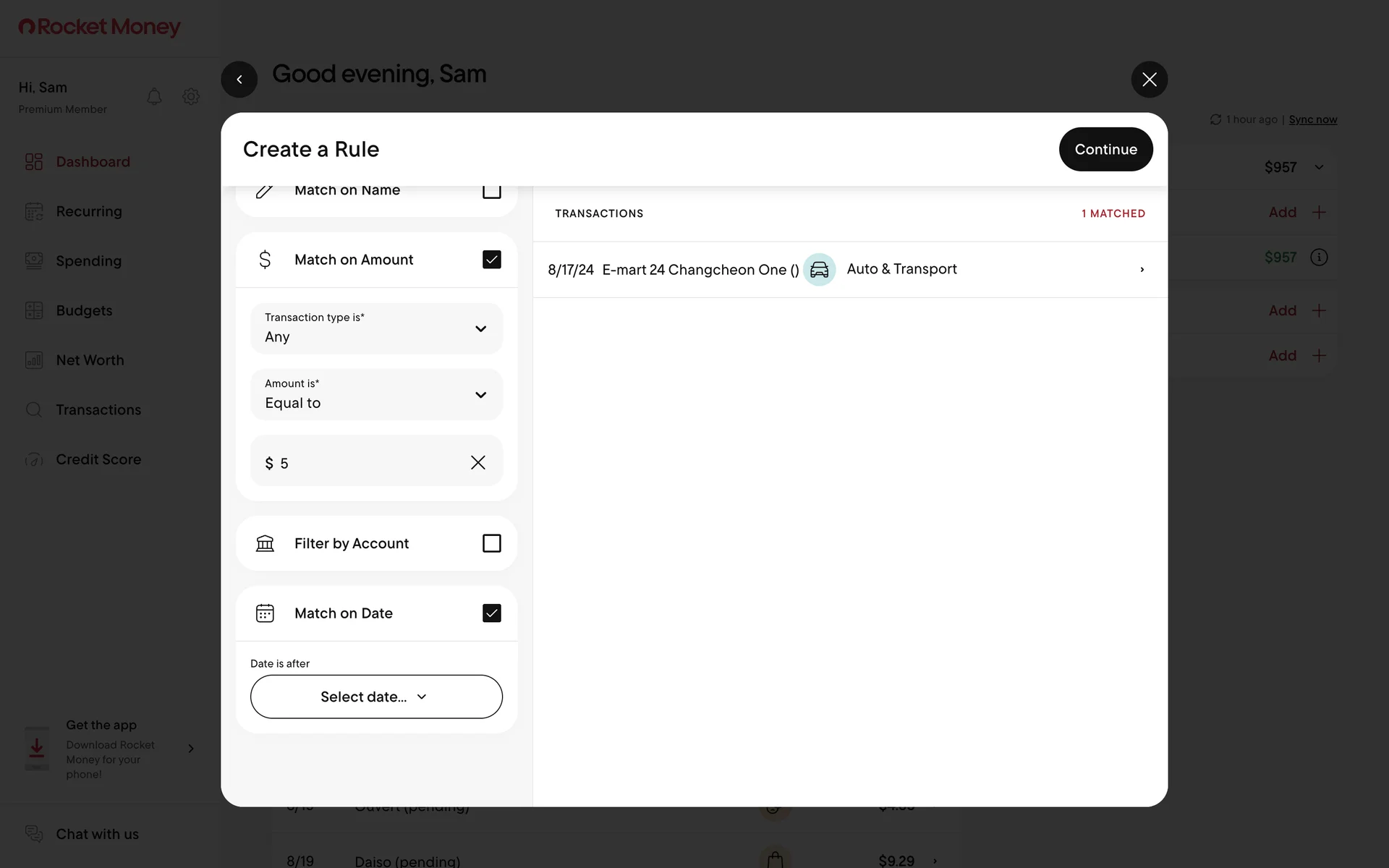Uncheck the Match on Date checkbox

coord(491,613)
